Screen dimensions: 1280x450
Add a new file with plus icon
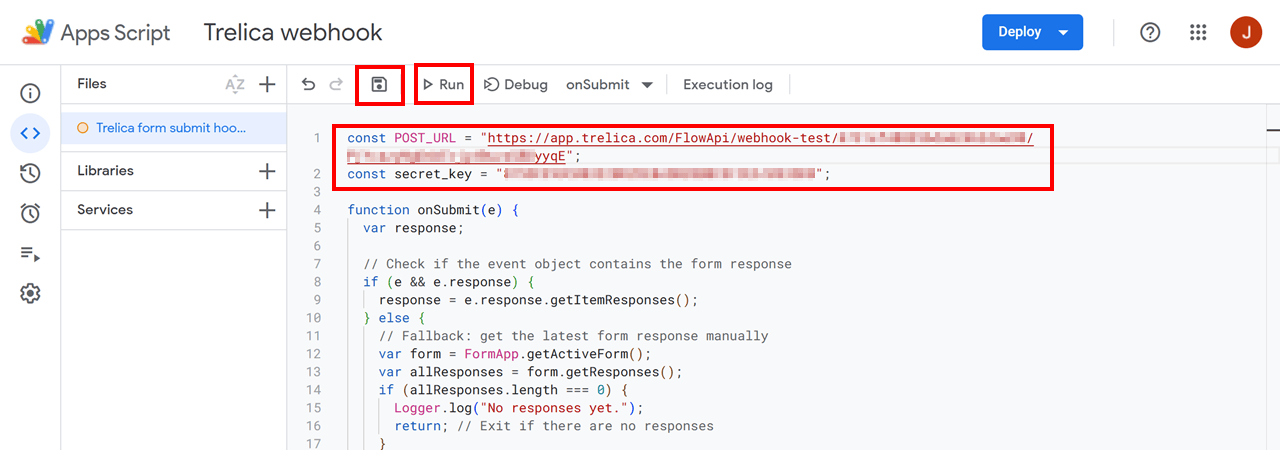point(267,85)
